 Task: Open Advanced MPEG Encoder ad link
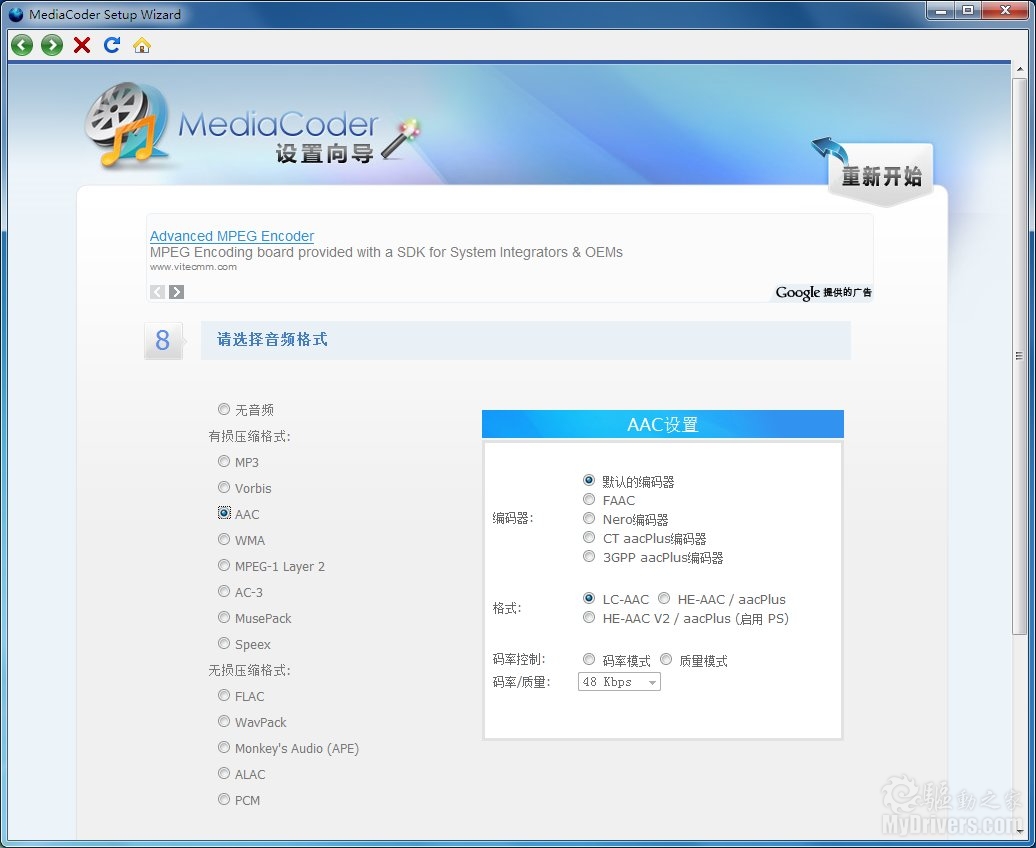pyautogui.click(x=232, y=236)
